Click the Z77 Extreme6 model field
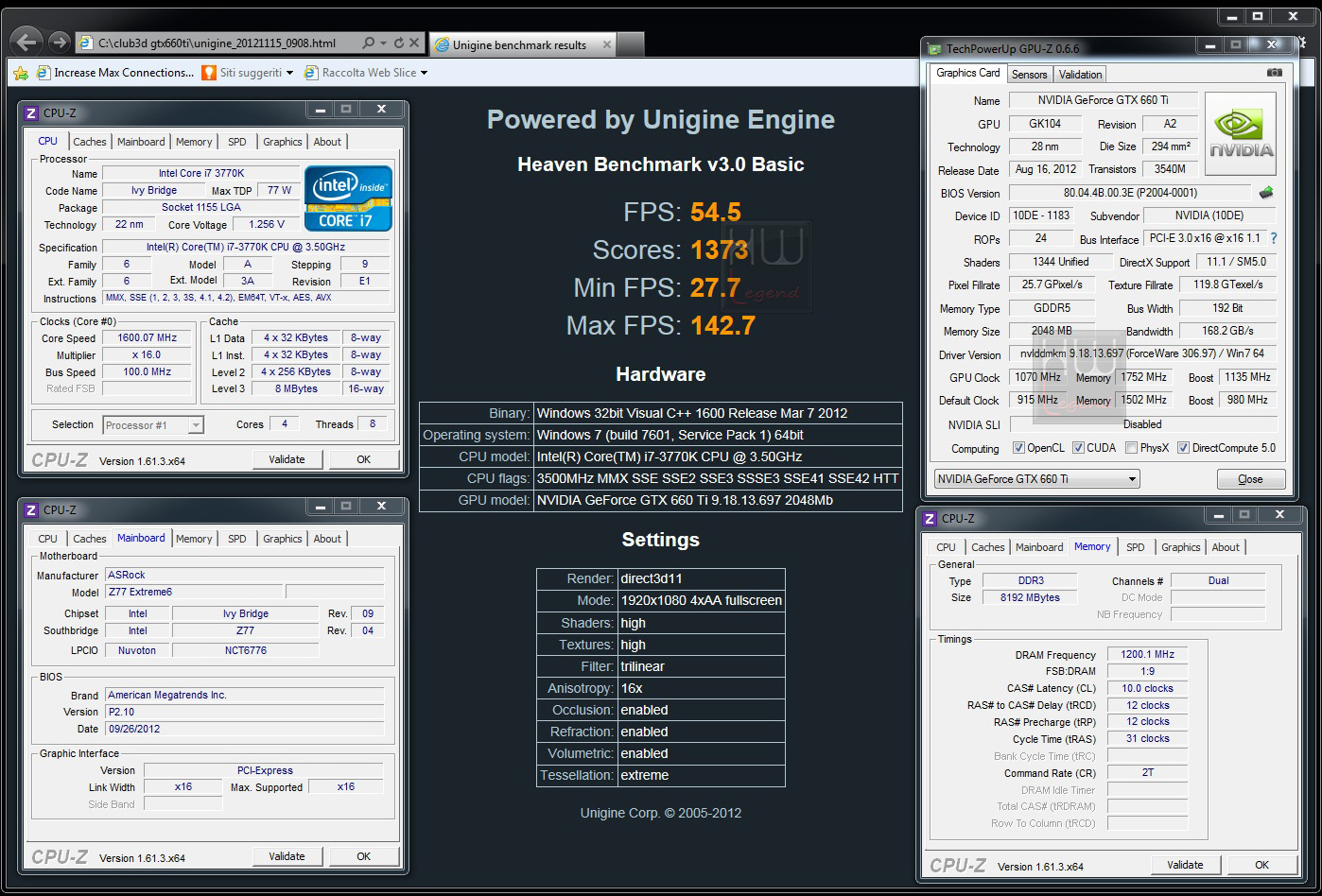The image size is (1322, 896). click(x=193, y=592)
